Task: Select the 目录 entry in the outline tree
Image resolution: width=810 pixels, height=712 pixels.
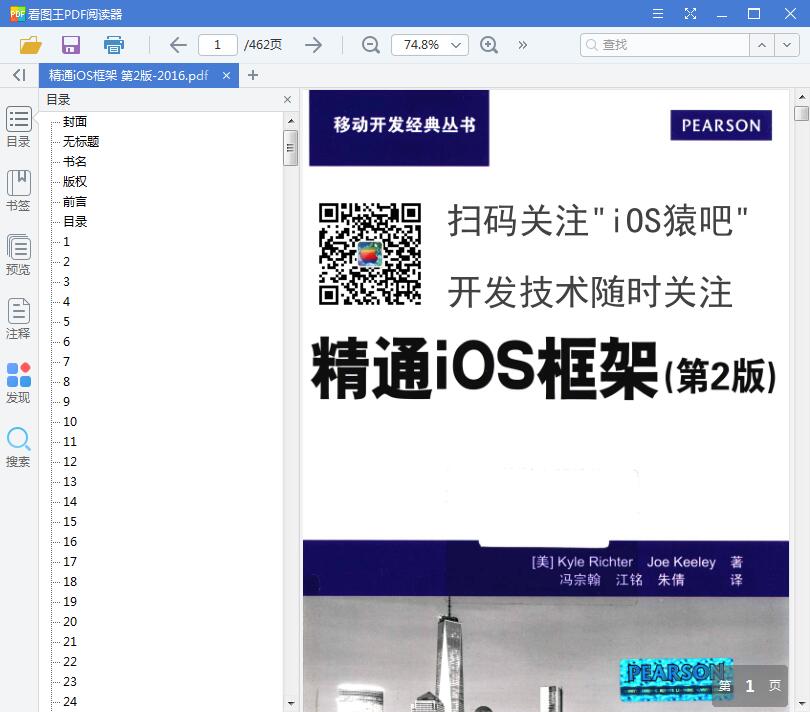Action: (75, 222)
